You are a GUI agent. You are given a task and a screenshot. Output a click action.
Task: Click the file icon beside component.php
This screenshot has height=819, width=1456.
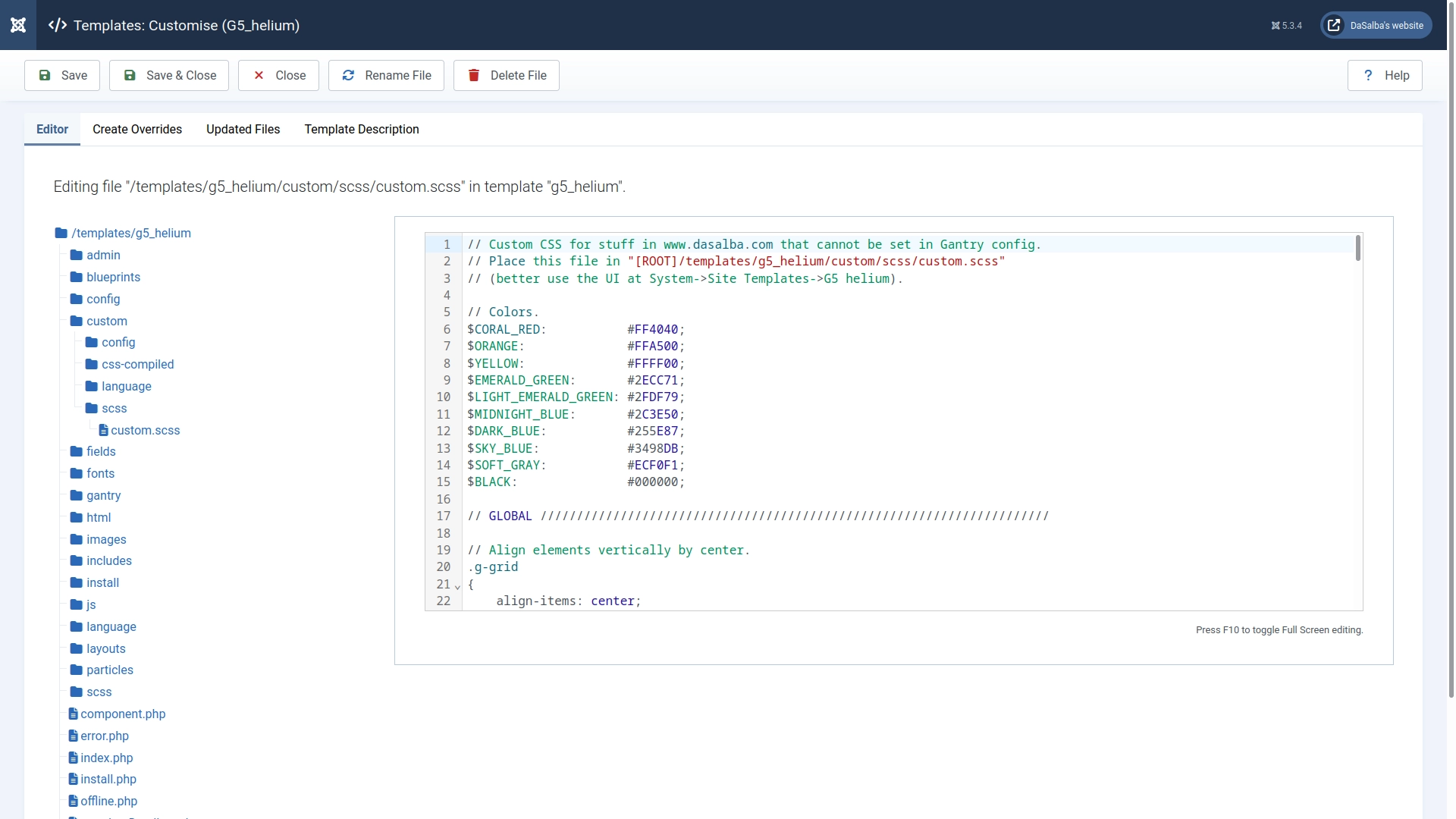73,714
